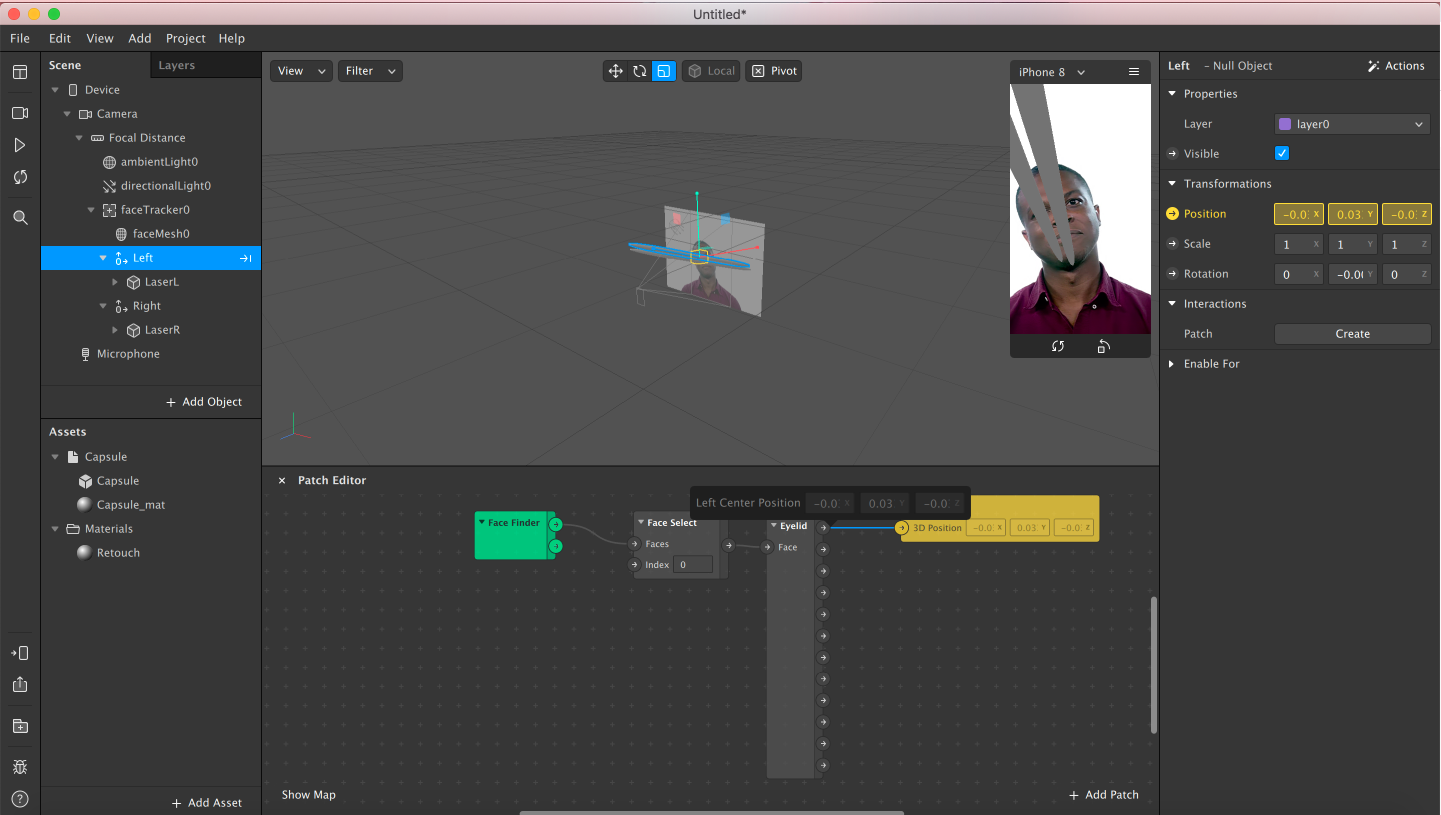Click the Rotation patch arrow icon
Screen dimensions: 1441x815
pos(1173,274)
